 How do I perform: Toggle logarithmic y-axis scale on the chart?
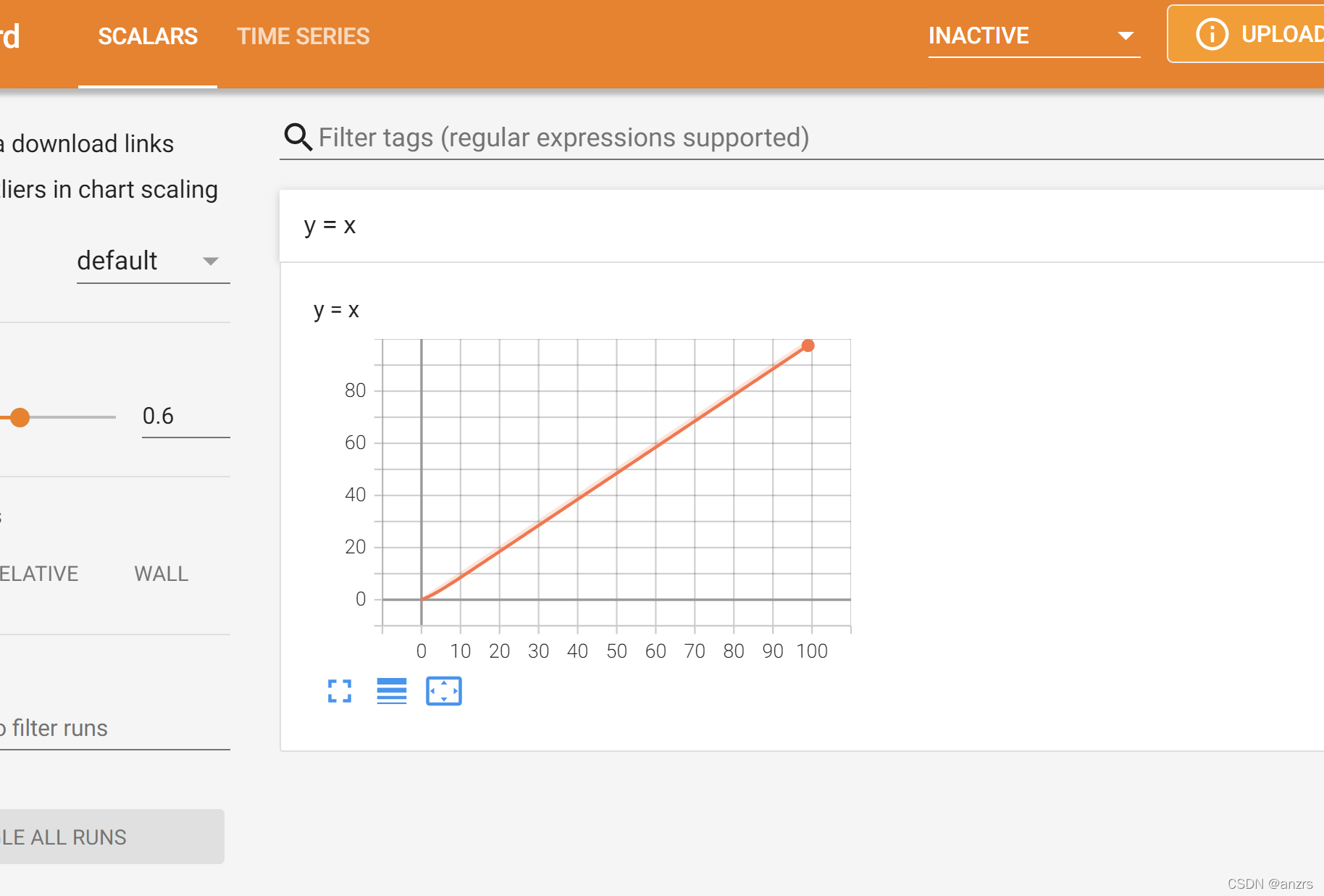(391, 691)
